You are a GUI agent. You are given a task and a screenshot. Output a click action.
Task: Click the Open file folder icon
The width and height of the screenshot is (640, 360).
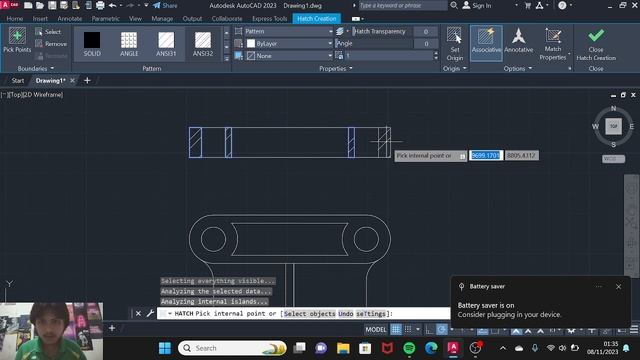(x=40, y=6)
